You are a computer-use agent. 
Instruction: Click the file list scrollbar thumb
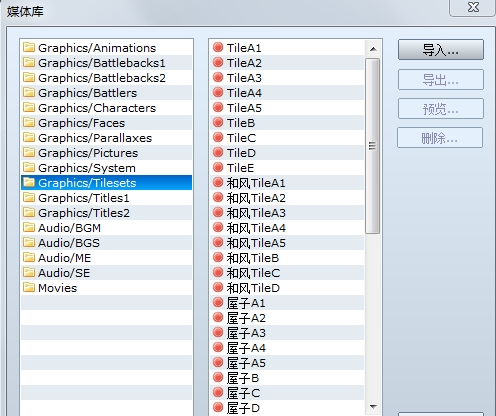[373, 146]
